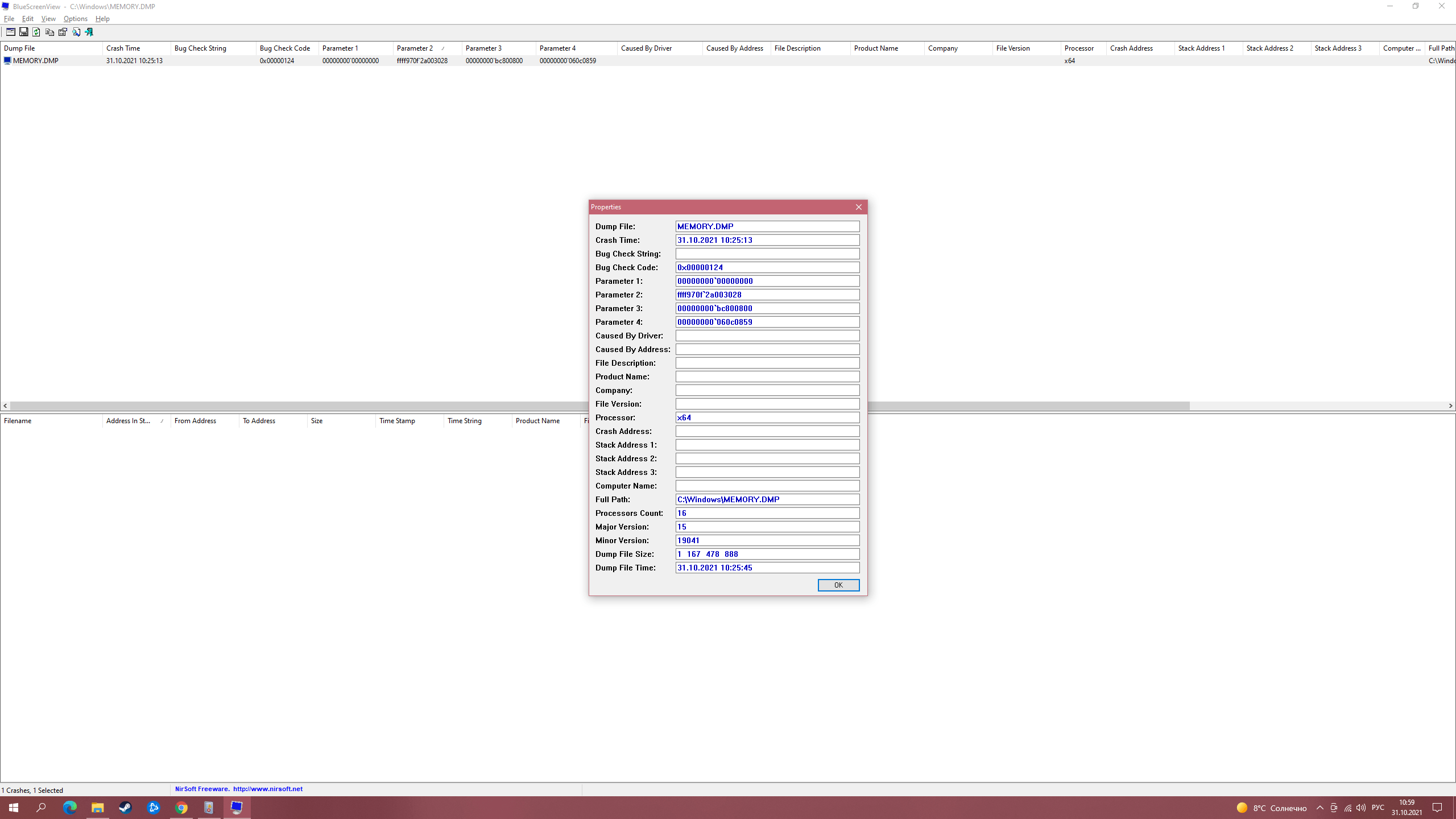Click the refresh/reload crashes icon
Screen dimensions: 1456x819
36,32
